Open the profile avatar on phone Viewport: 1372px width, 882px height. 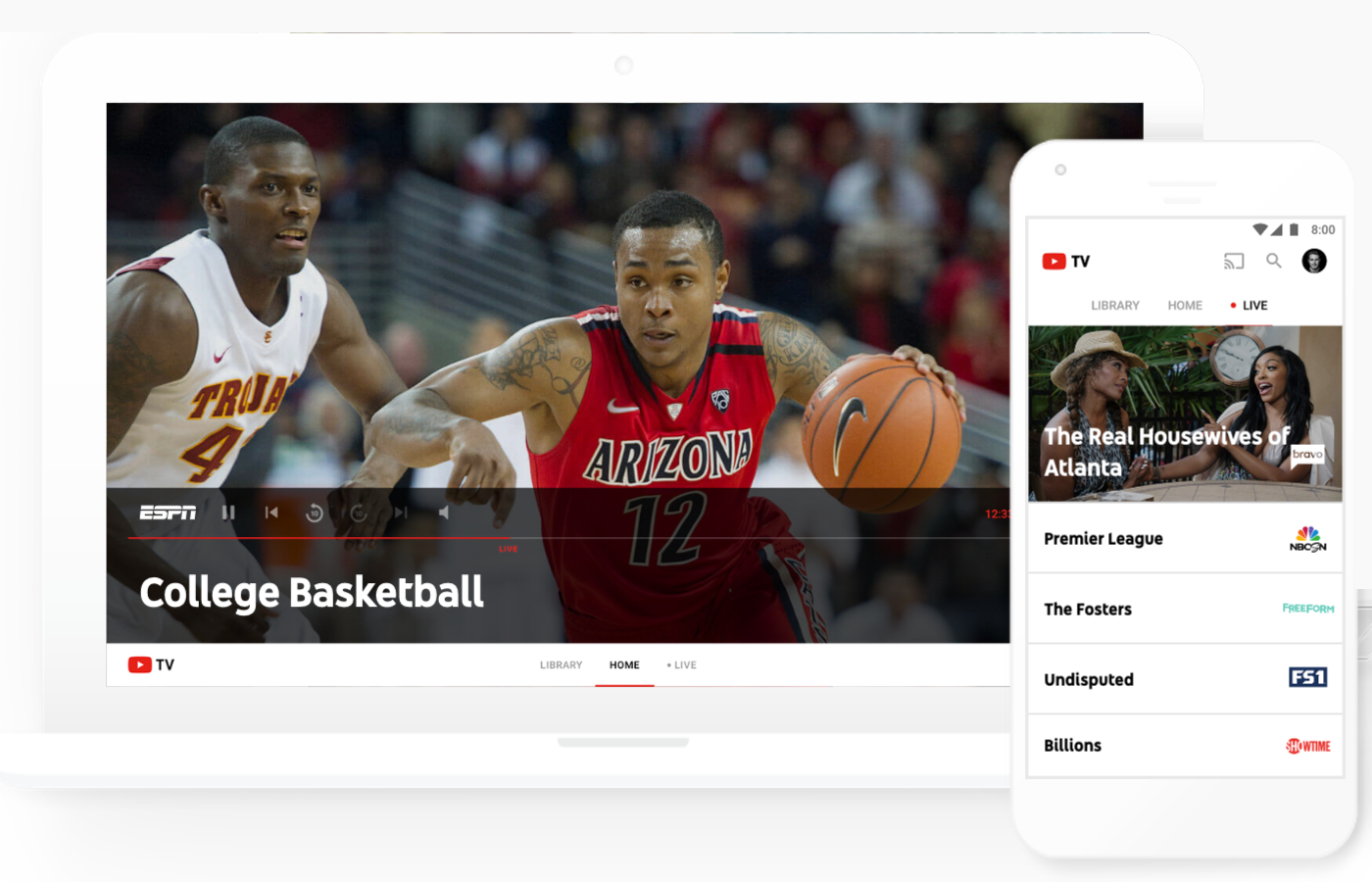pos(1314,261)
